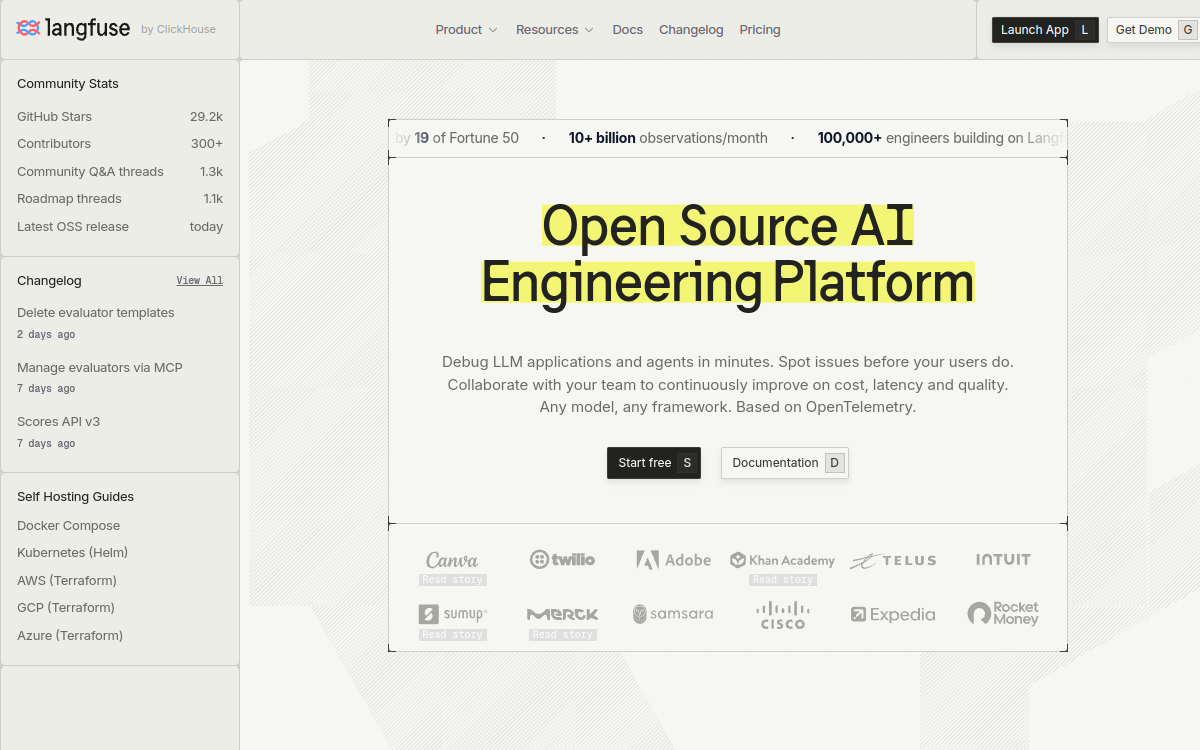
Task: Expand the Resources menu chevron
Action: 589,30
